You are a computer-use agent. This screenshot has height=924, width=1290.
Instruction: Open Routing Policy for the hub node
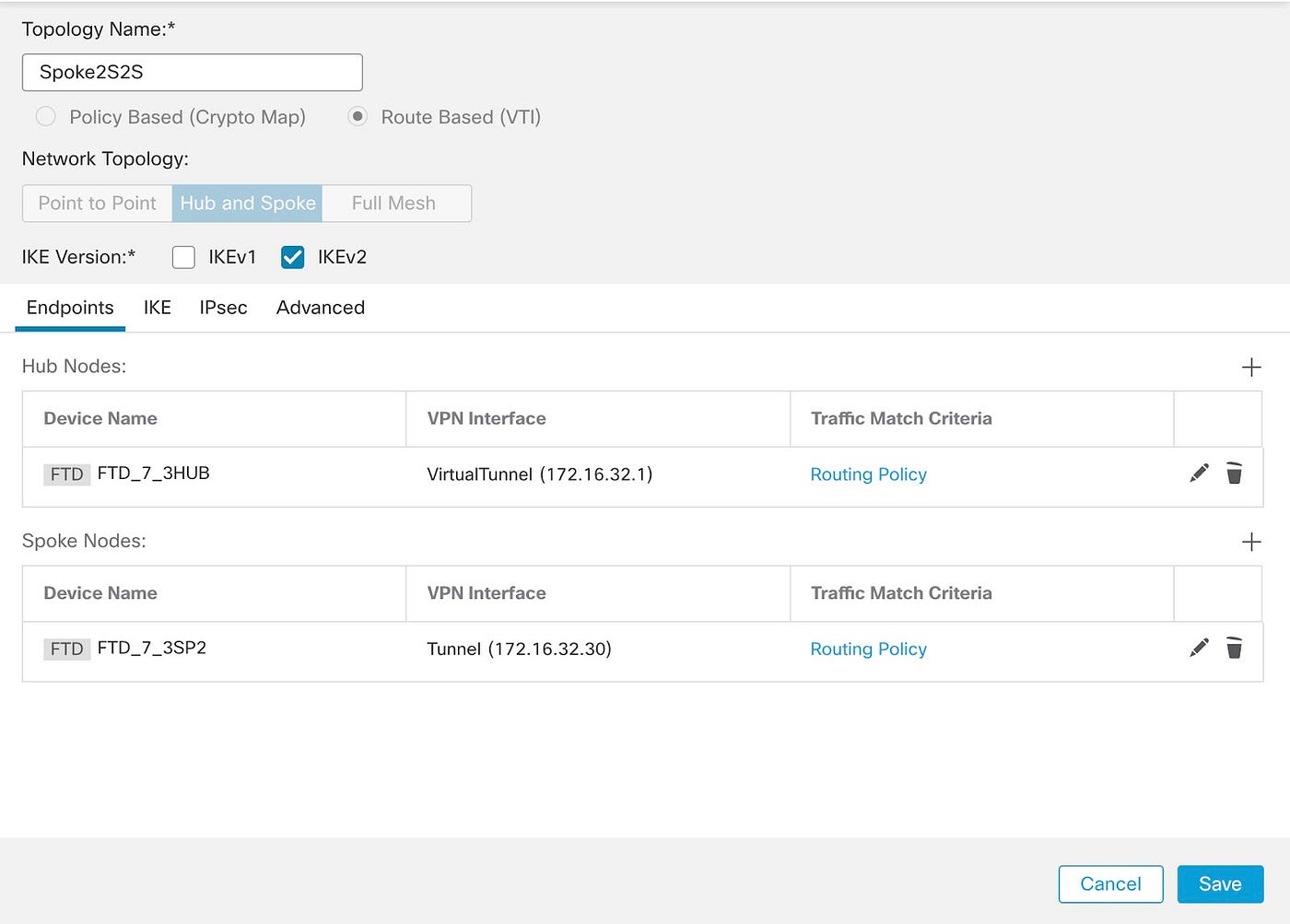868,474
